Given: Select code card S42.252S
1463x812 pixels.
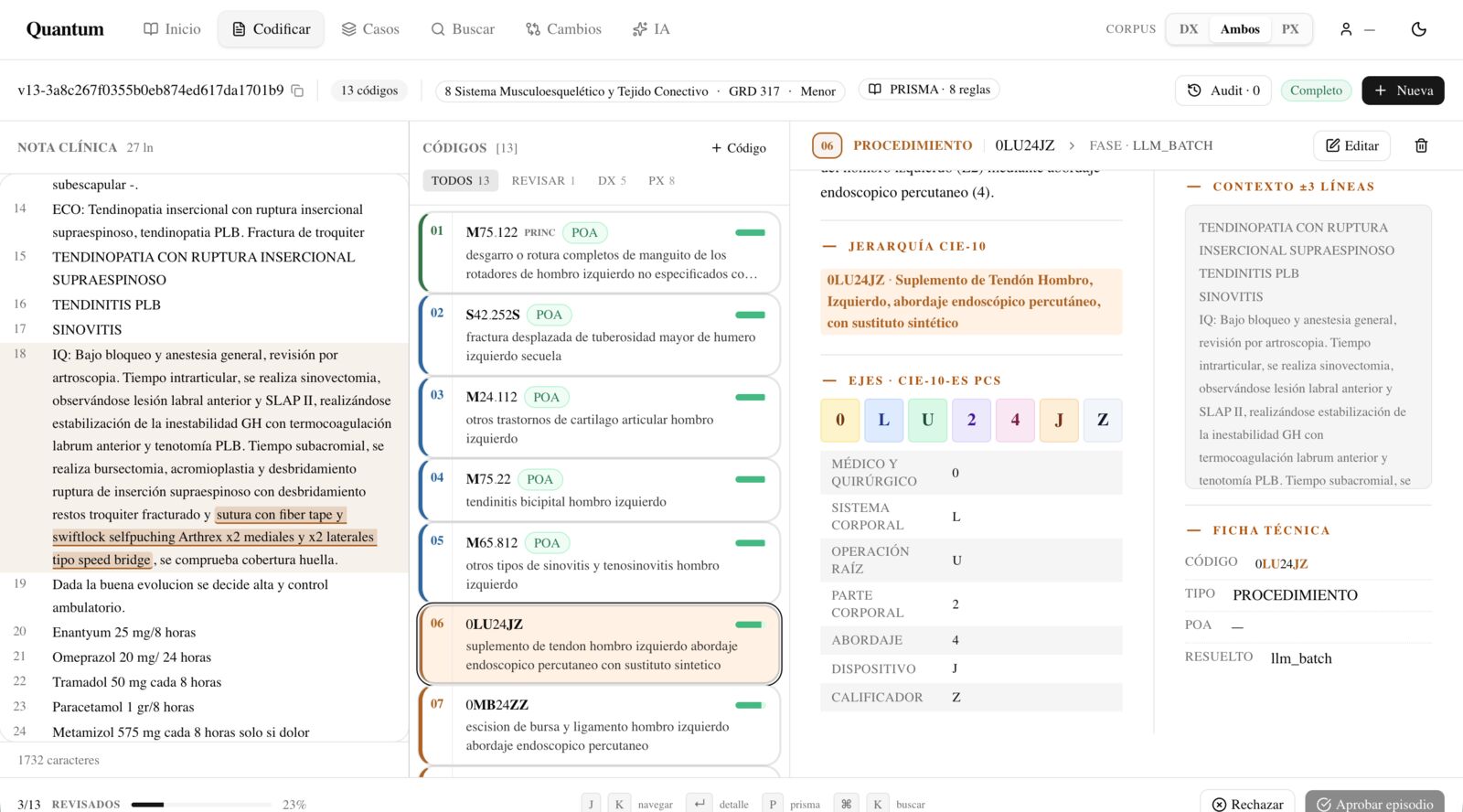Looking at the screenshot, I should click(600, 335).
